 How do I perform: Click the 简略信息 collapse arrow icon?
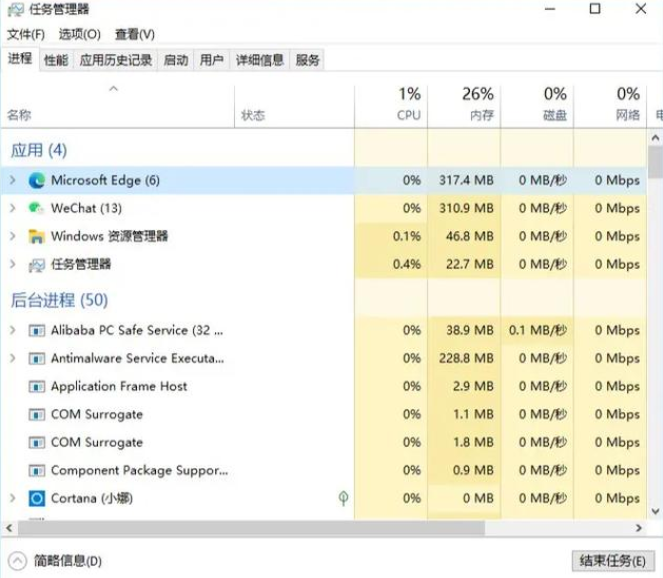pyautogui.click(x=17, y=561)
